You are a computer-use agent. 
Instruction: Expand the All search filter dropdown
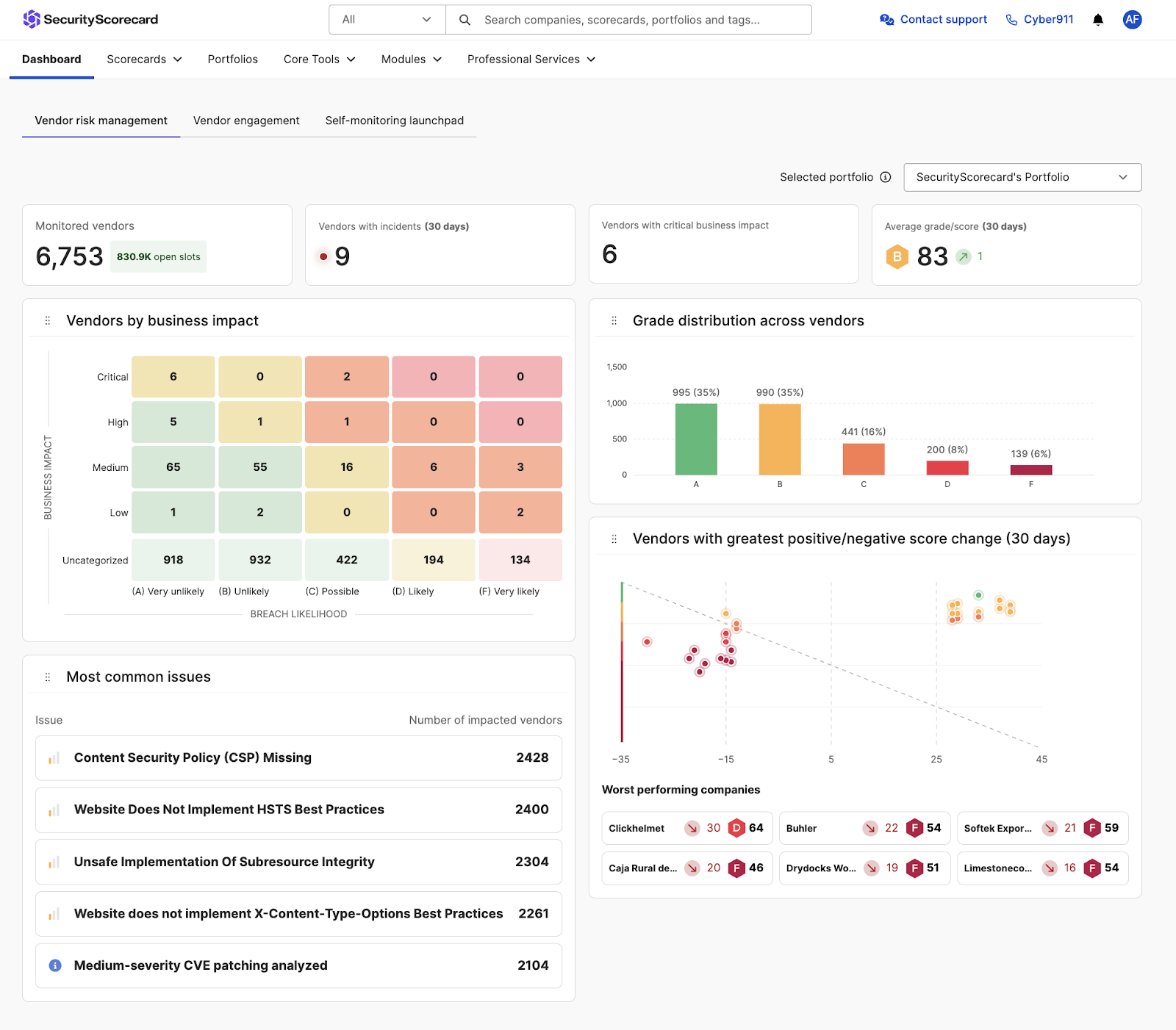click(387, 20)
